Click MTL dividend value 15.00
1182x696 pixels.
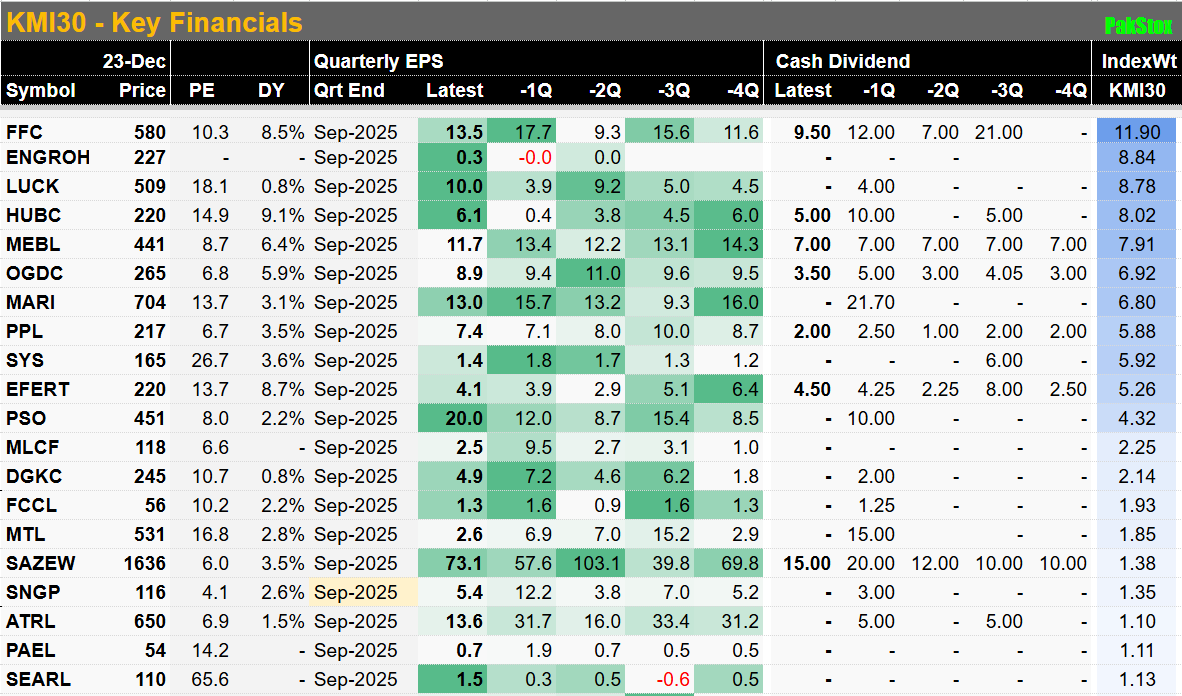(x=871, y=535)
